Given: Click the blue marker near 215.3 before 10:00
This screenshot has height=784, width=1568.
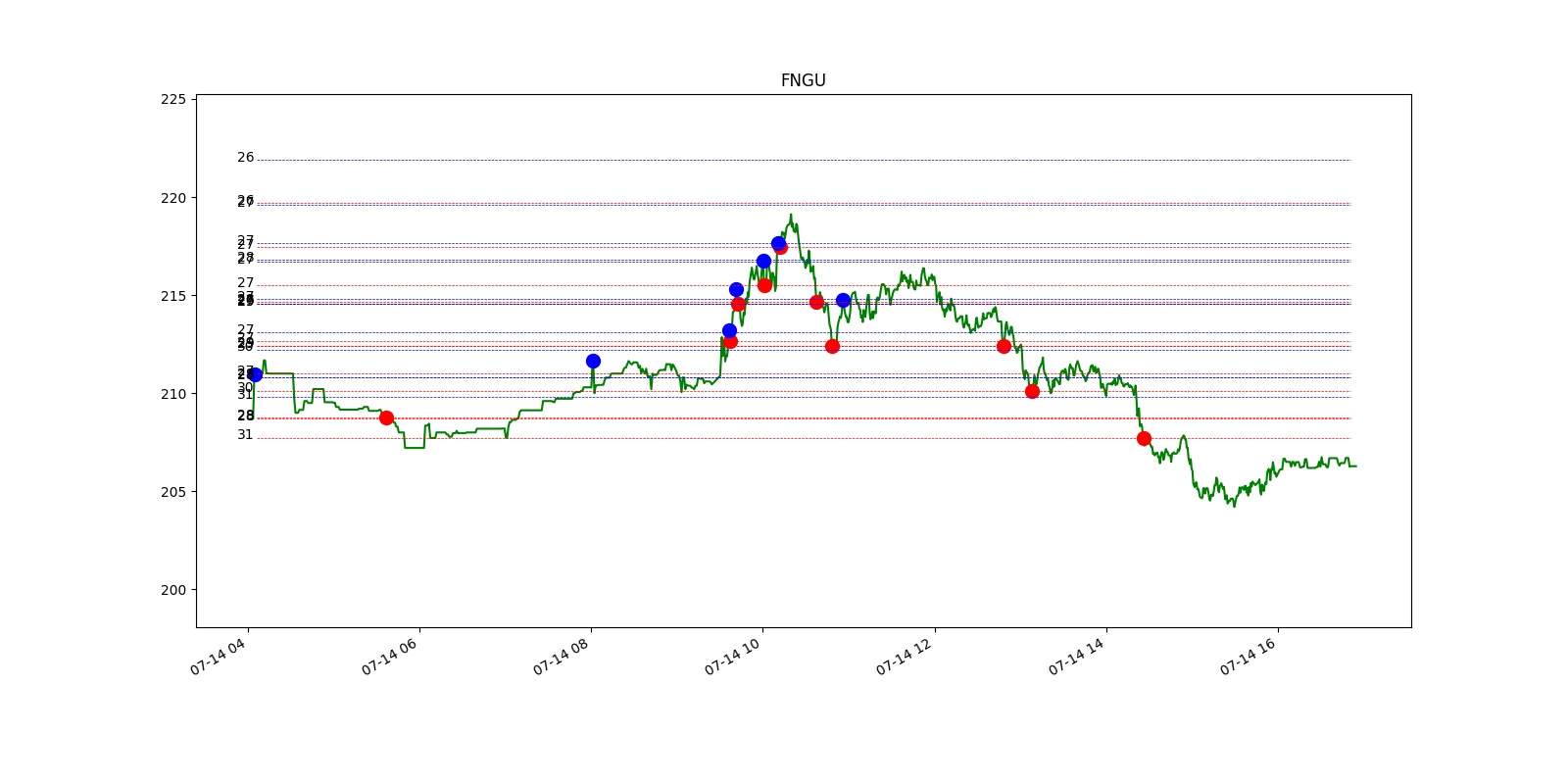Looking at the screenshot, I should [x=736, y=289].
